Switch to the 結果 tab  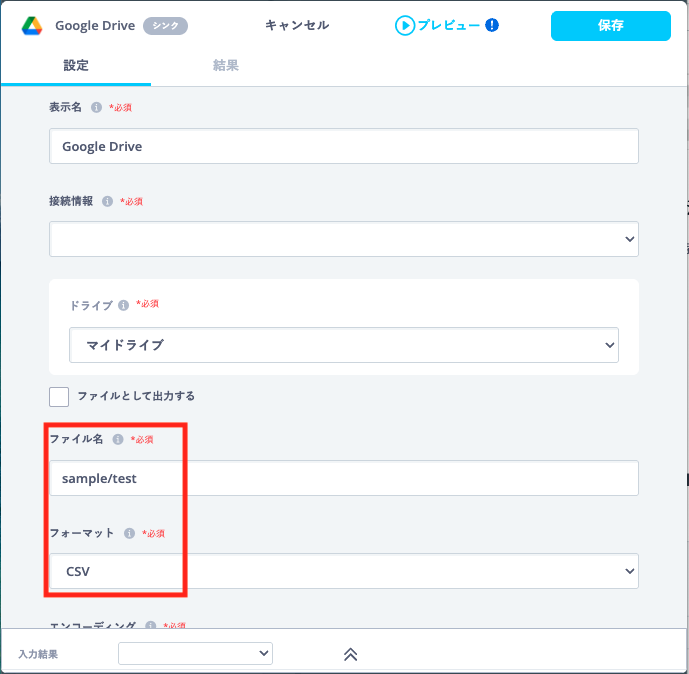coord(225,65)
